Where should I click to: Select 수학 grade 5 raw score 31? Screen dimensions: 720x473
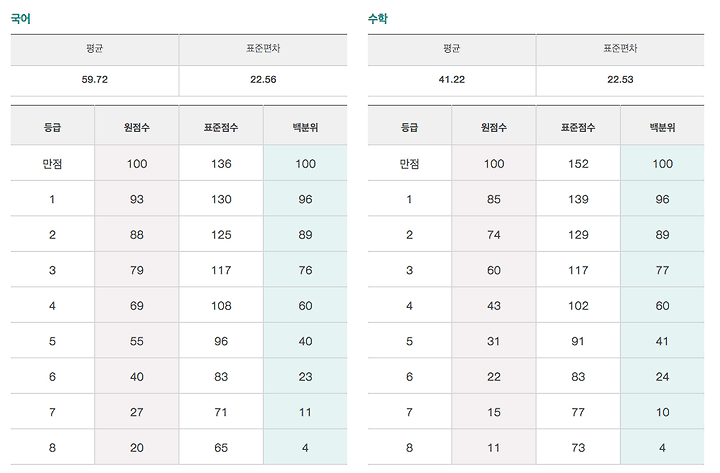coord(494,341)
